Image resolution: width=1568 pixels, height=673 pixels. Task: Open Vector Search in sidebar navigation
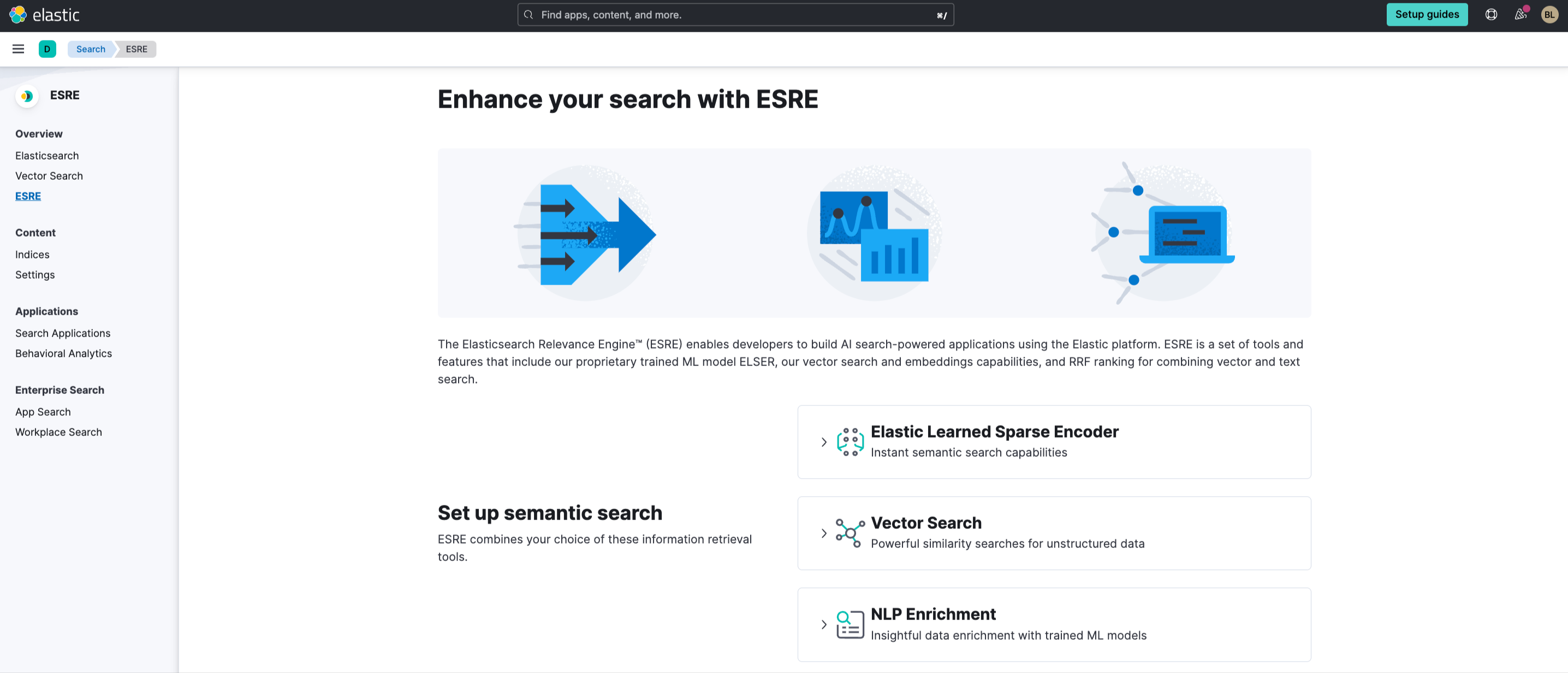[49, 175]
